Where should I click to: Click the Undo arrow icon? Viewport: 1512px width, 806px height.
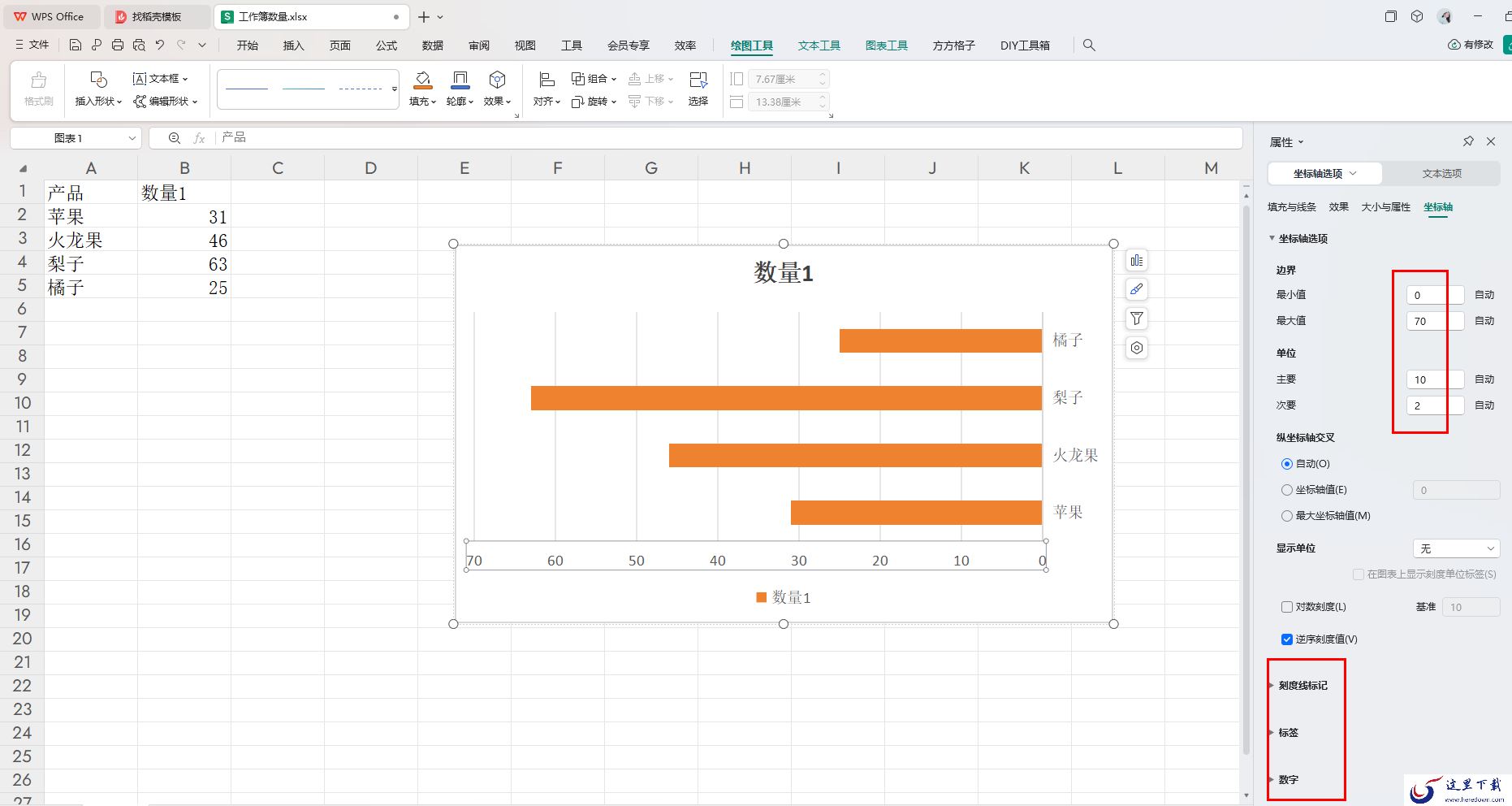point(160,45)
